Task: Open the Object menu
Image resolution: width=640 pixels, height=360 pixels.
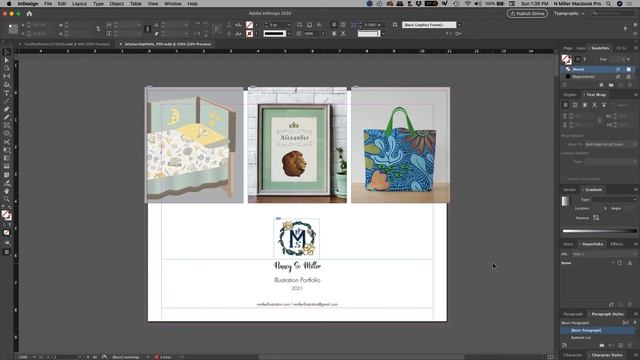Action: [x=116, y=4]
